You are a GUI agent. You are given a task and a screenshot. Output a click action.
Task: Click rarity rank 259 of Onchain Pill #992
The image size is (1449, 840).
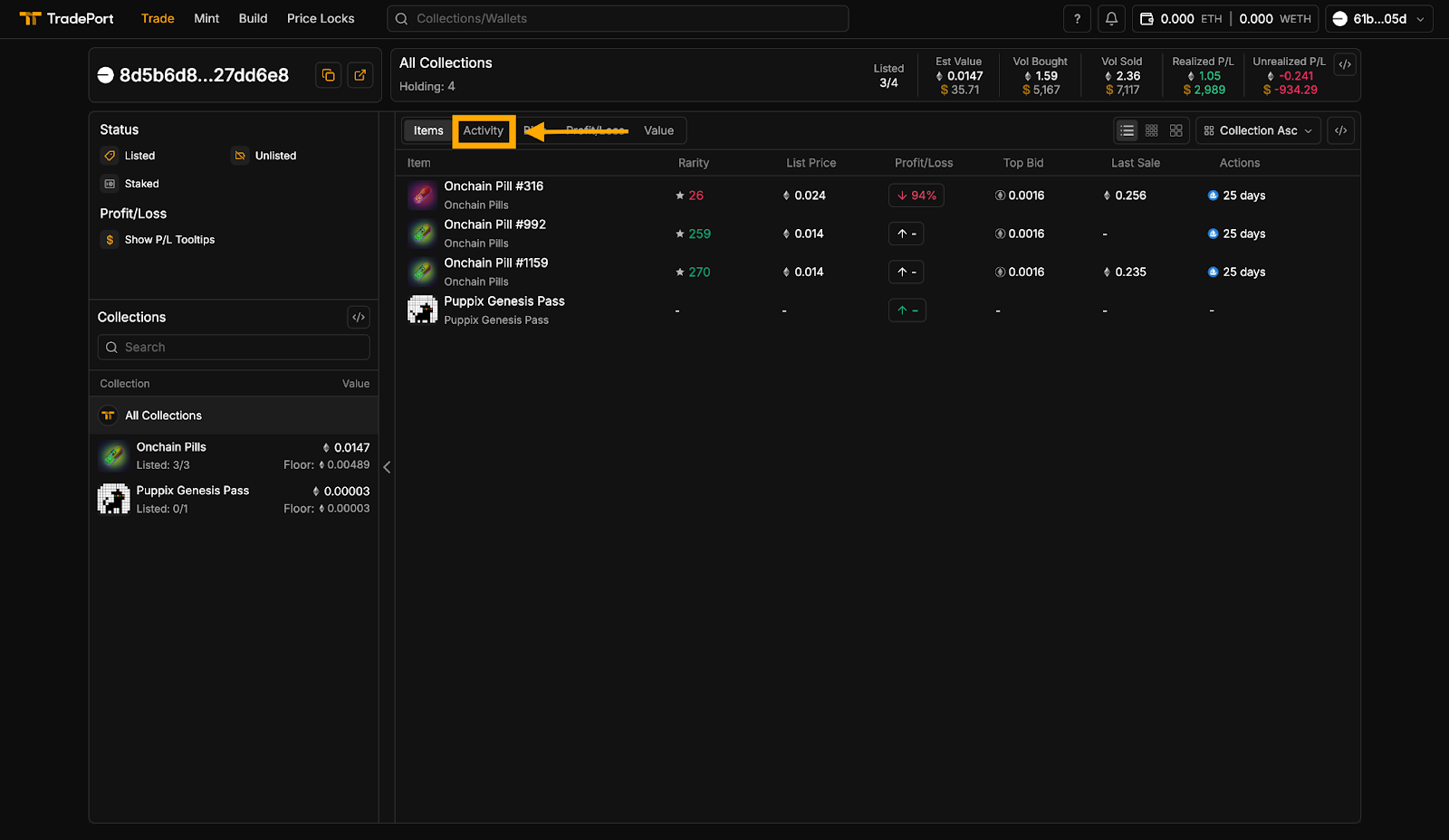pos(693,234)
